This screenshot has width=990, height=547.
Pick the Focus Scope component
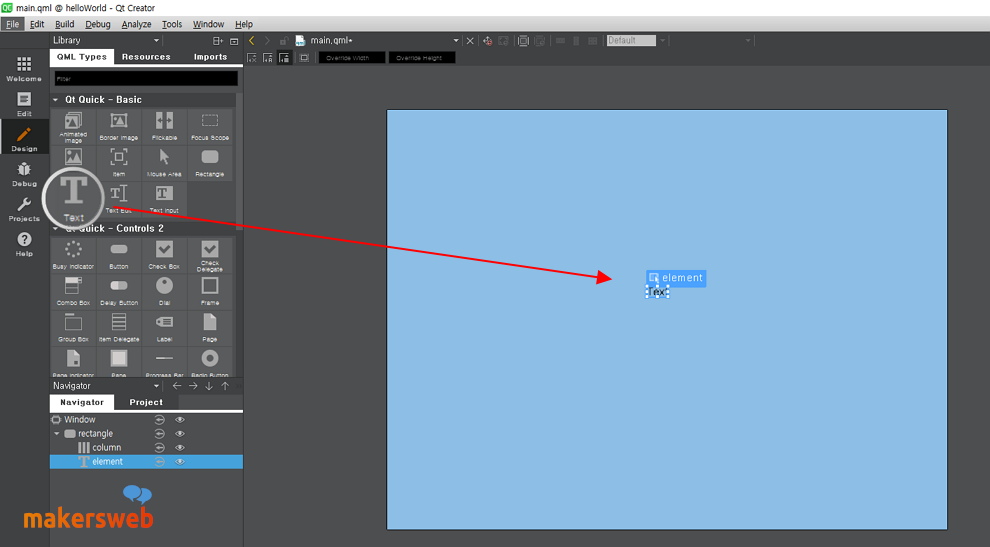(x=210, y=126)
